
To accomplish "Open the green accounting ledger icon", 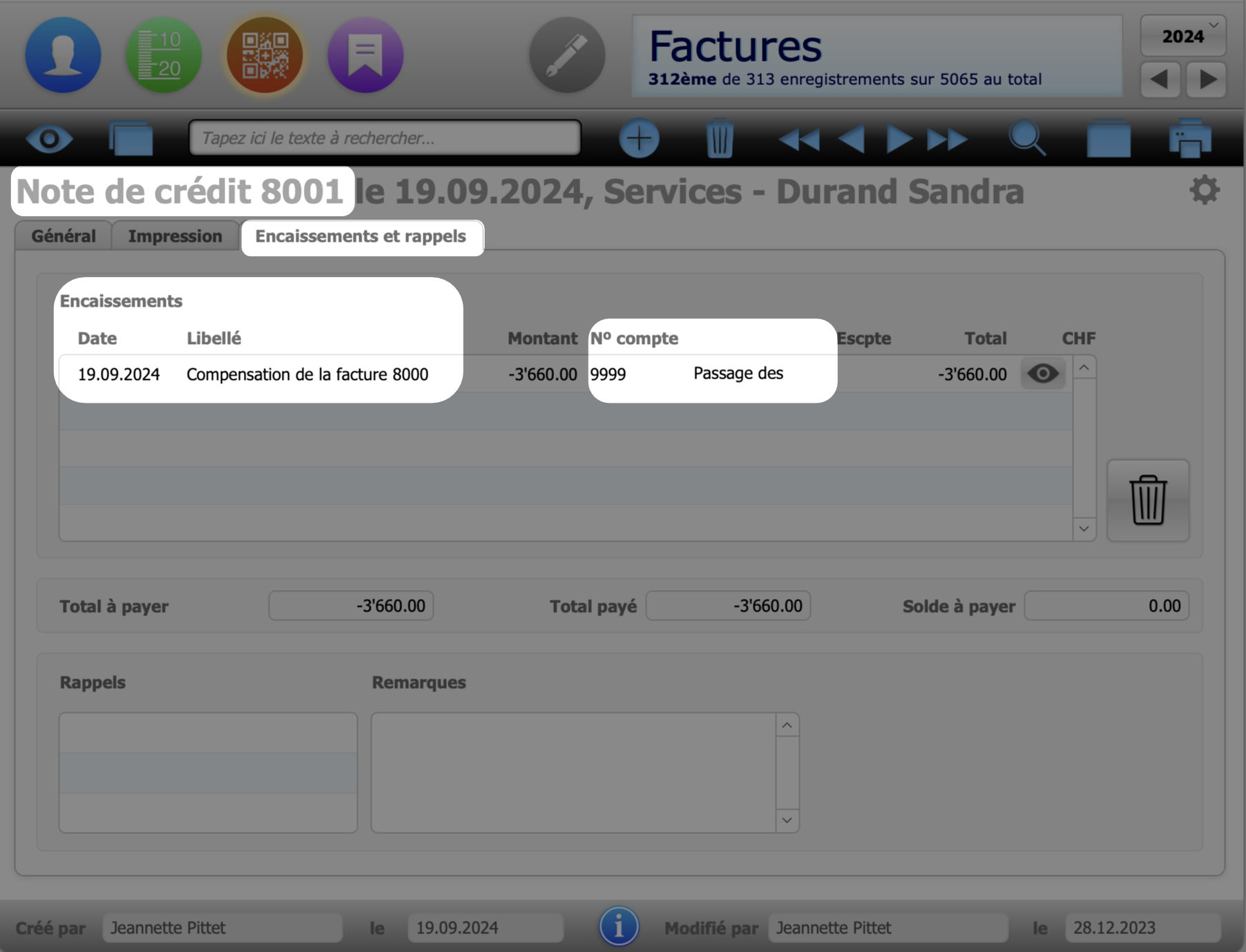I will 164,55.
